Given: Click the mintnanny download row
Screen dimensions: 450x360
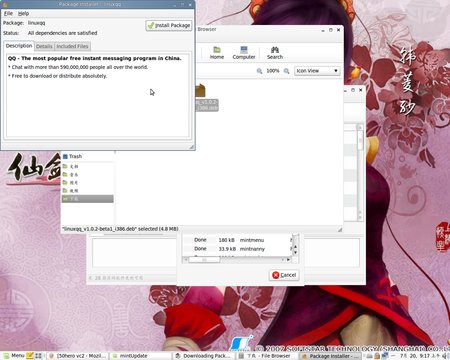Looking at the screenshot, I should pos(237,249).
